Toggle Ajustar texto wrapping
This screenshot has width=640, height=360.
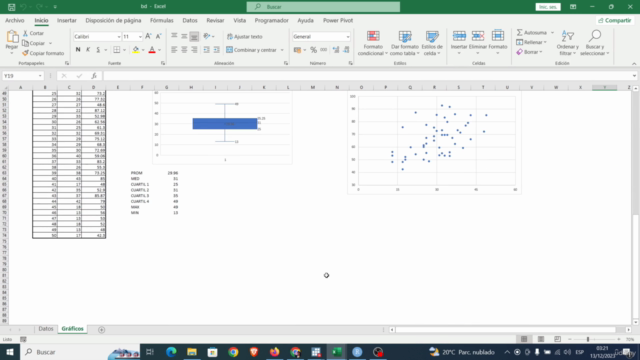point(245,37)
